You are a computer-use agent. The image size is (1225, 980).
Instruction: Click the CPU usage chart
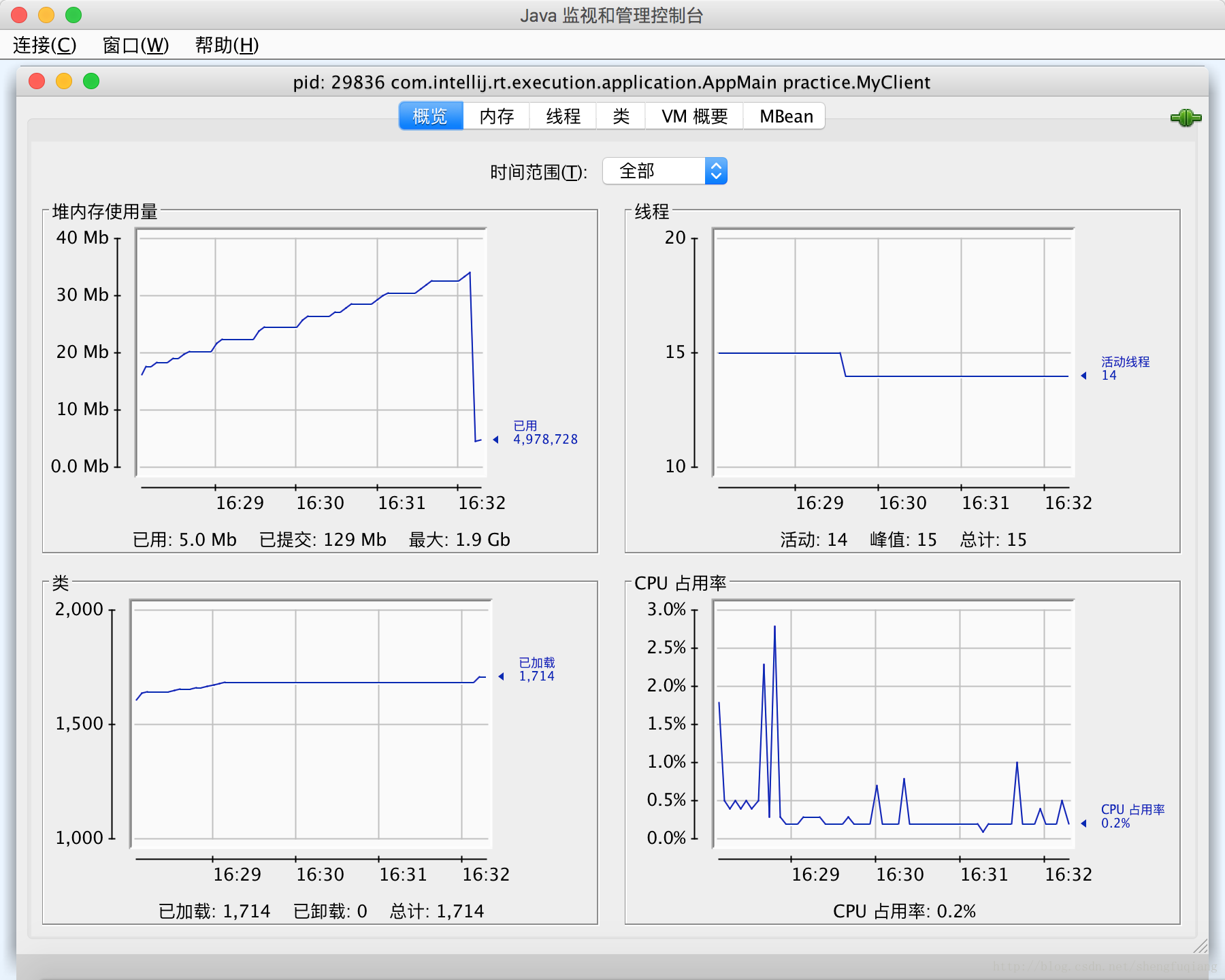(x=894, y=724)
